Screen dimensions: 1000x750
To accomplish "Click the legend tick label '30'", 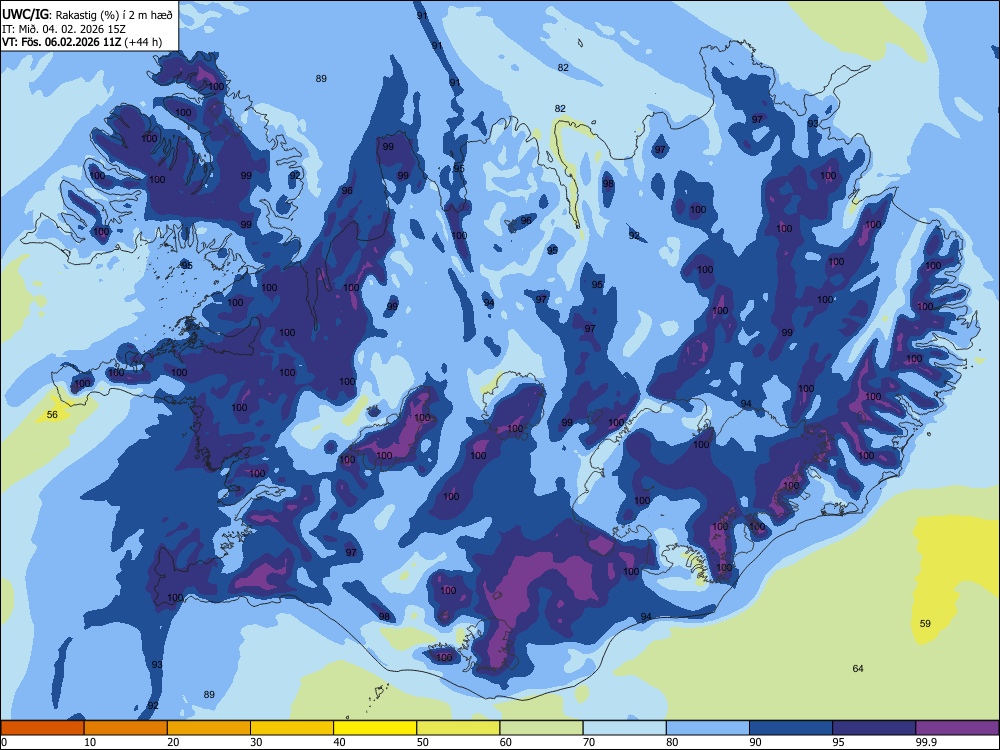I will click(256, 742).
